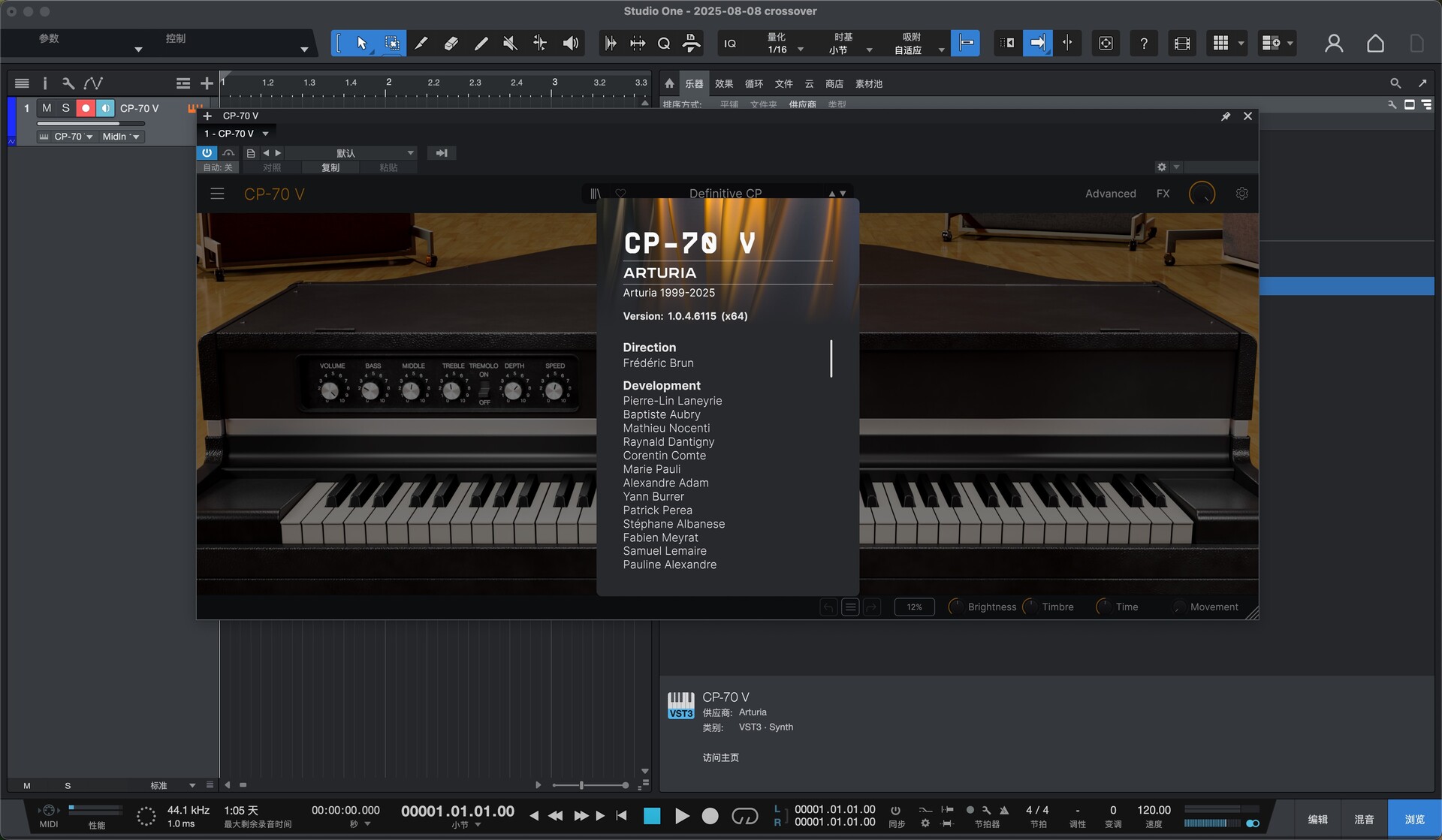This screenshot has width=1442, height=840.
Task: Click the 访问主页 visit homepage link
Action: point(720,758)
